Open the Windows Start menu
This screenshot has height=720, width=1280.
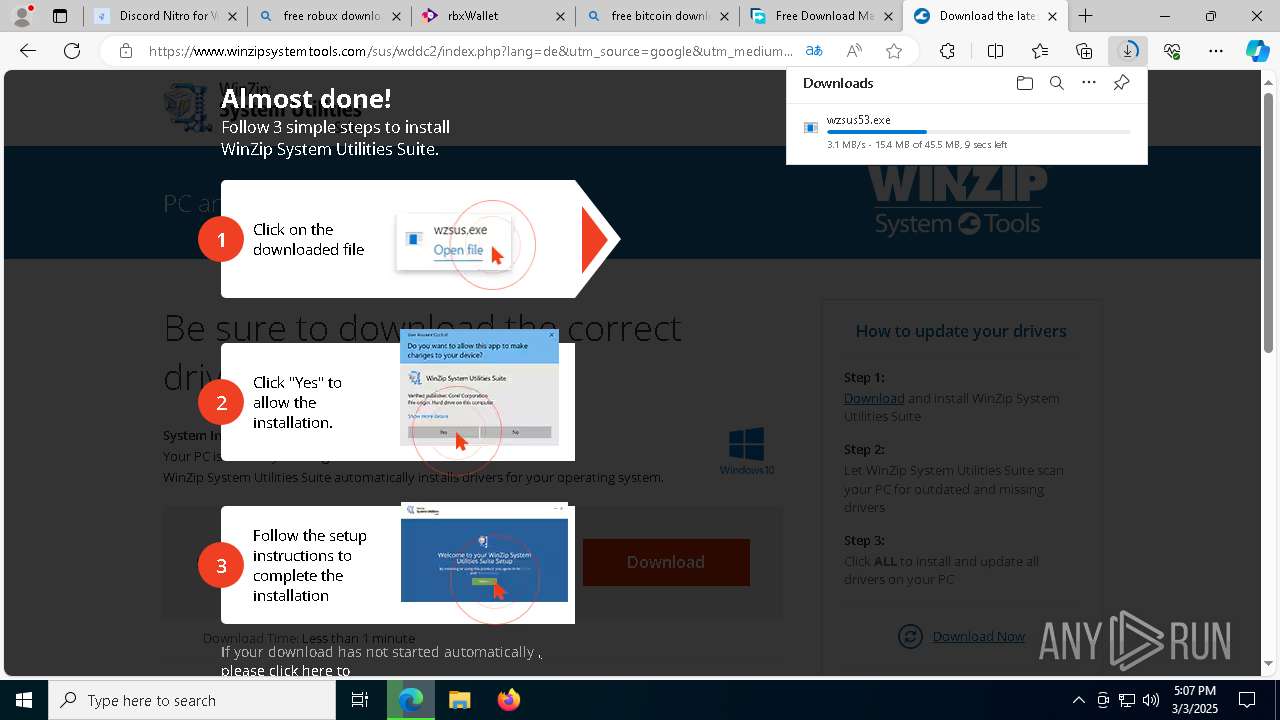tap(24, 700)
